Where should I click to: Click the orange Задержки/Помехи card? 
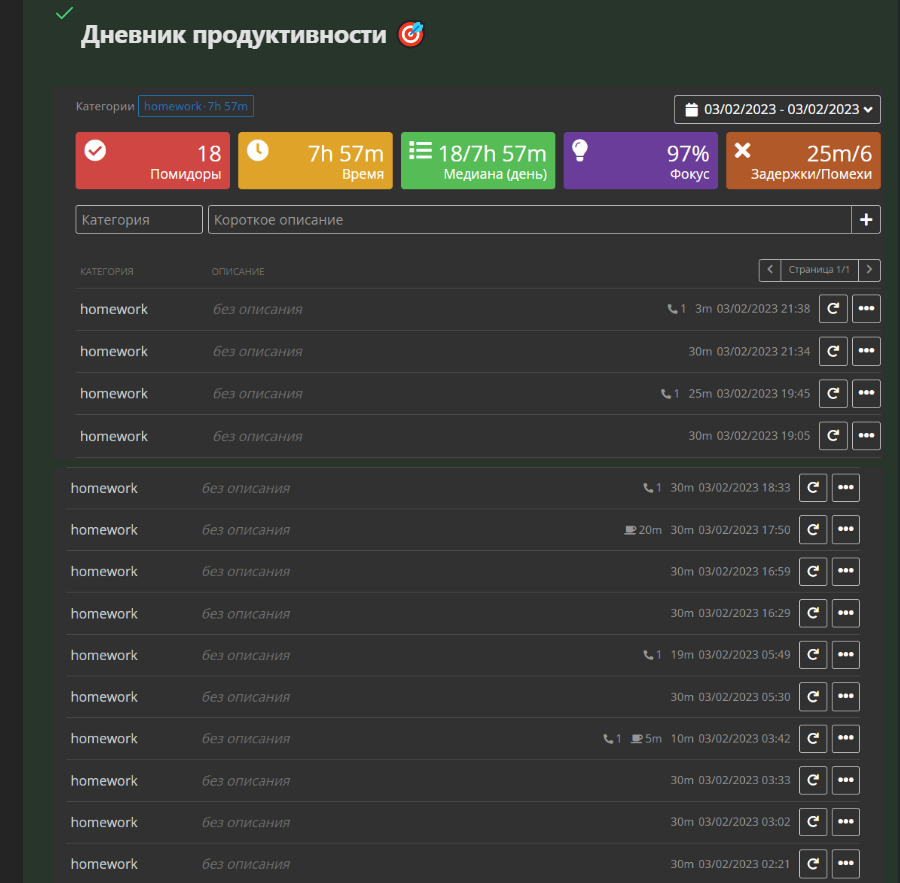803,161
